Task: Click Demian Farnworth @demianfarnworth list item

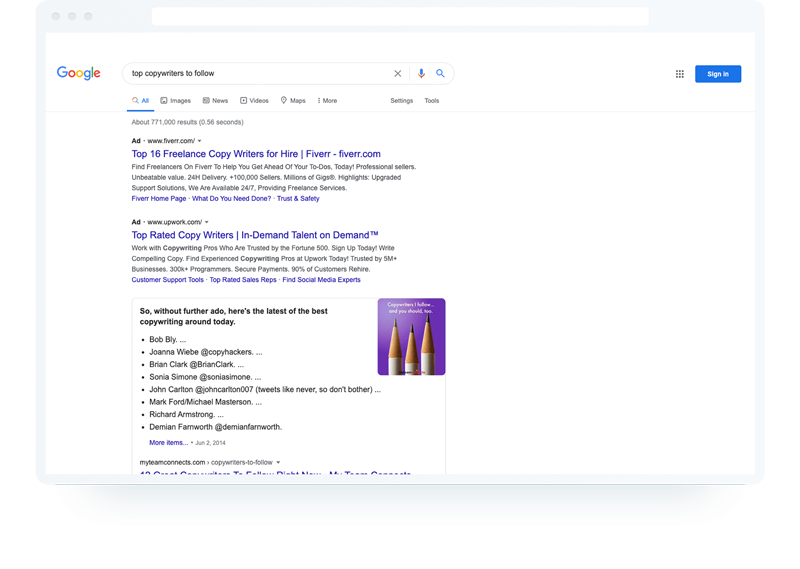Action: coord(215,427)
